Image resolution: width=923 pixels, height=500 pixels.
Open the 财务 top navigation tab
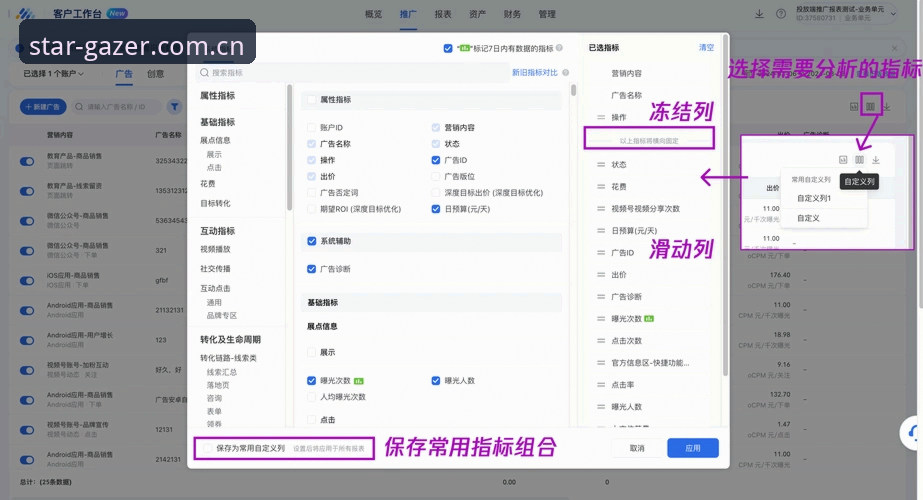click(x=512, y=14)
